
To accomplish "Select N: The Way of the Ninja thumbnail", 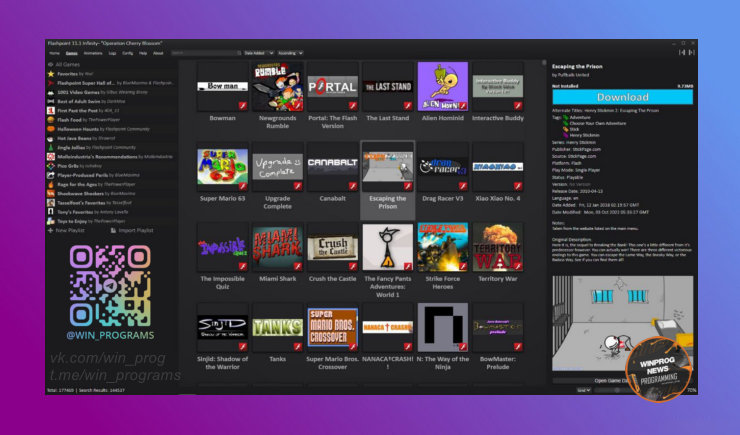I will point(443,327).
